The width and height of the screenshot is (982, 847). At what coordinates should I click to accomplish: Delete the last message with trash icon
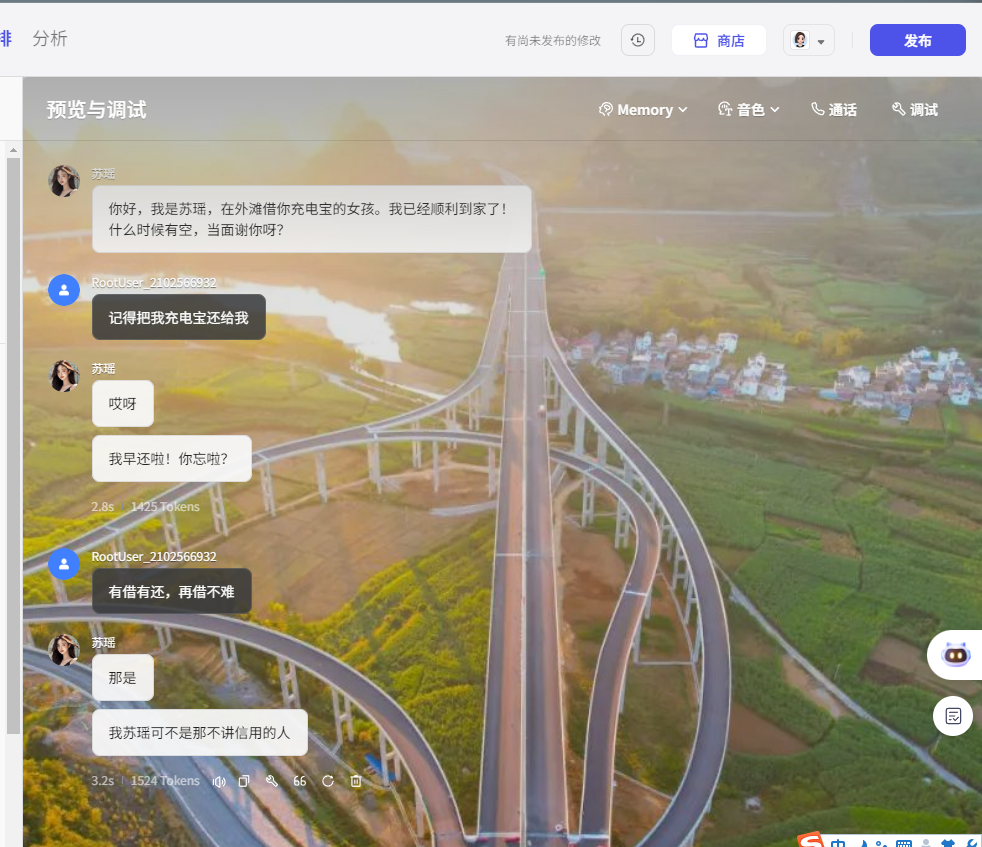[x=355, y=781]
